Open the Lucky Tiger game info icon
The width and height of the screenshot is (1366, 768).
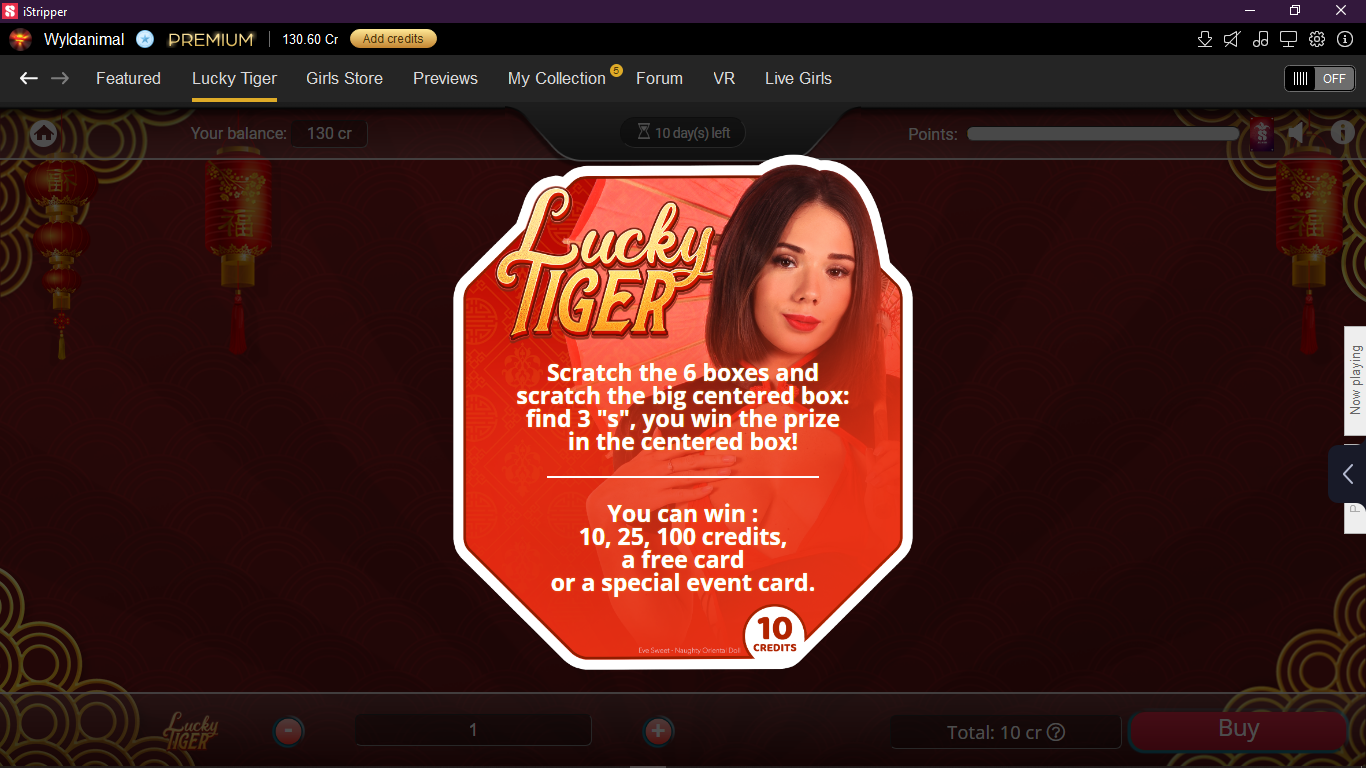tap(1342, 133)
